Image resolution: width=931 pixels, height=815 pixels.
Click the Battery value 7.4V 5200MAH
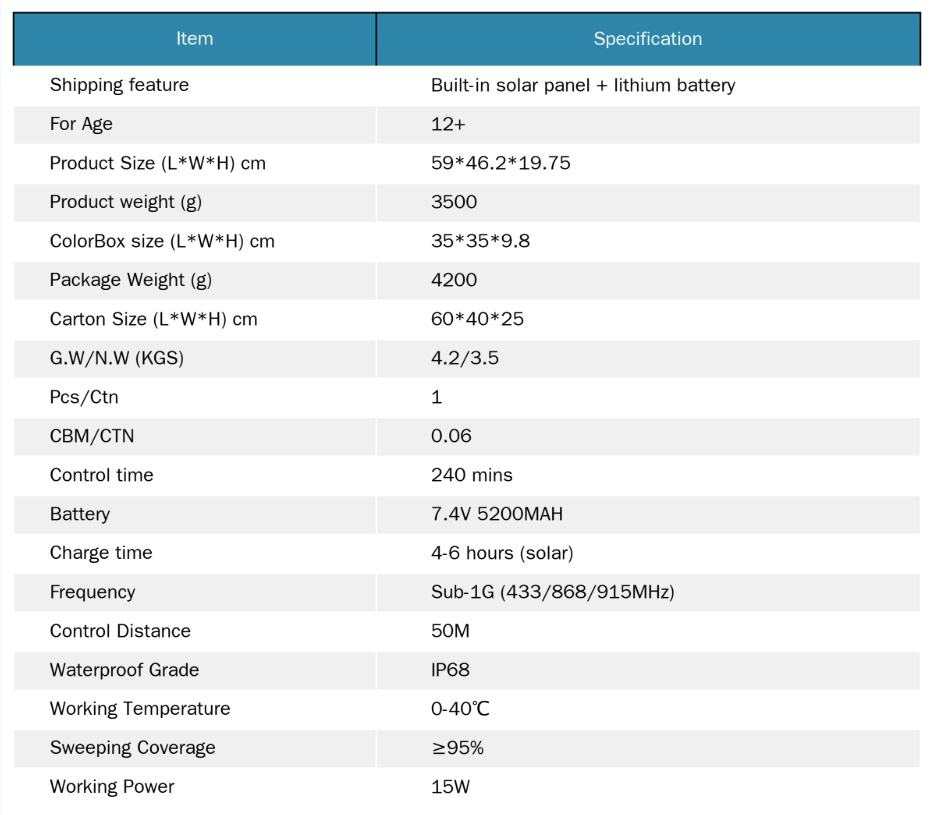[x=496, y=514]
